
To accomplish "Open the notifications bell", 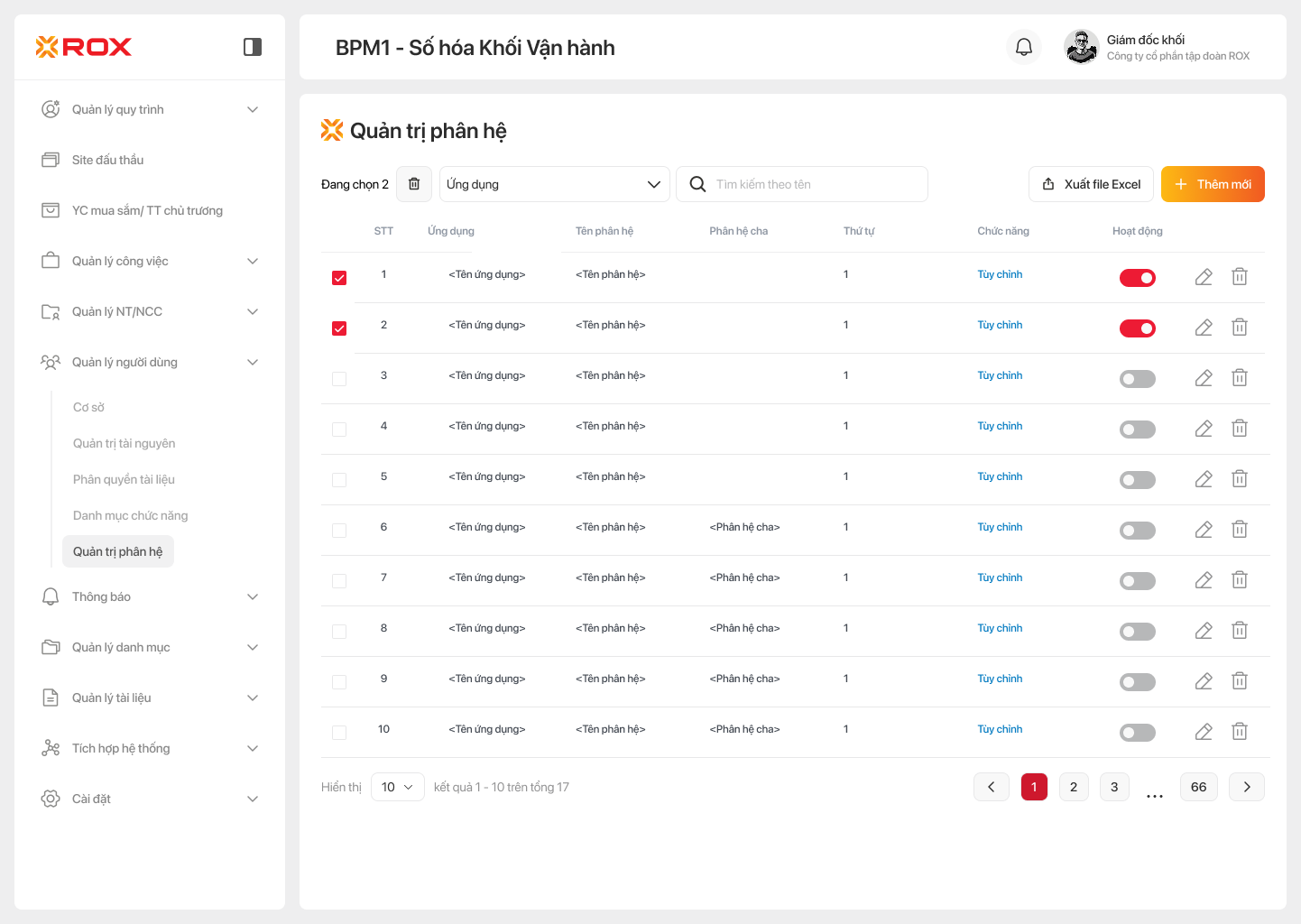I will pos(1024,47).
